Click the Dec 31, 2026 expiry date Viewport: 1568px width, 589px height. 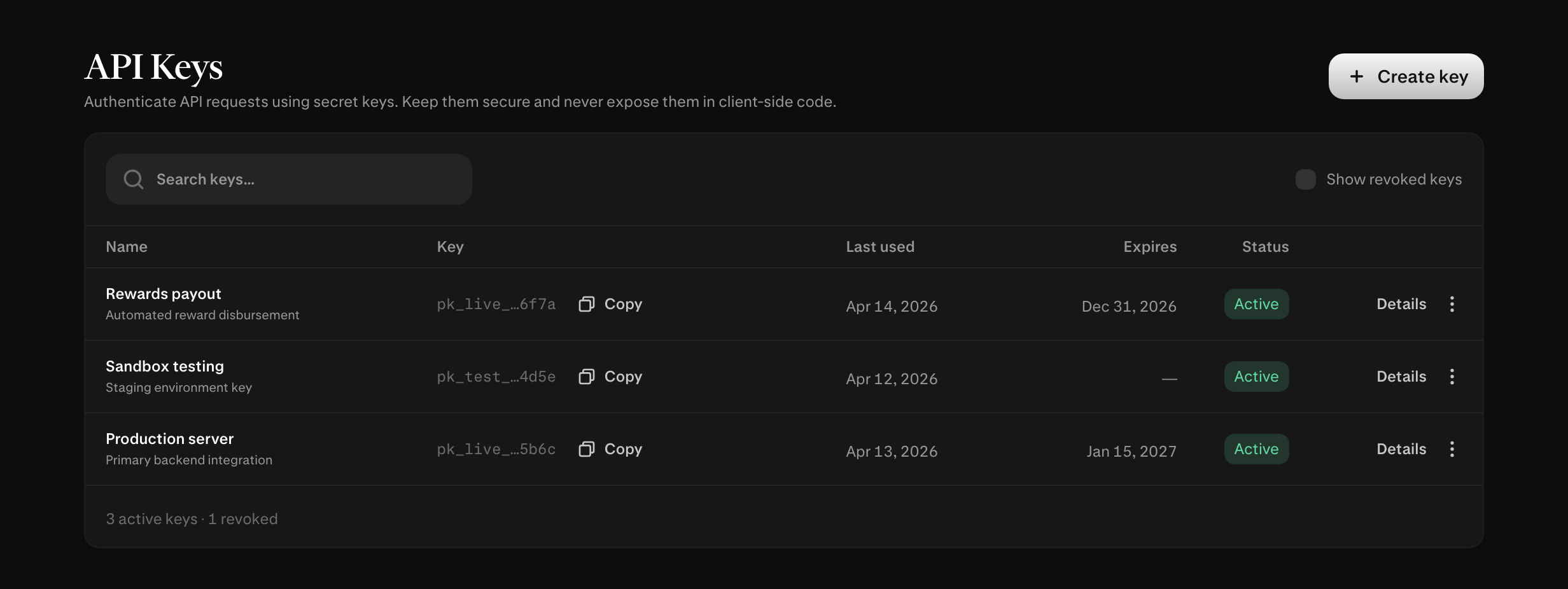tap(1129, 307)
